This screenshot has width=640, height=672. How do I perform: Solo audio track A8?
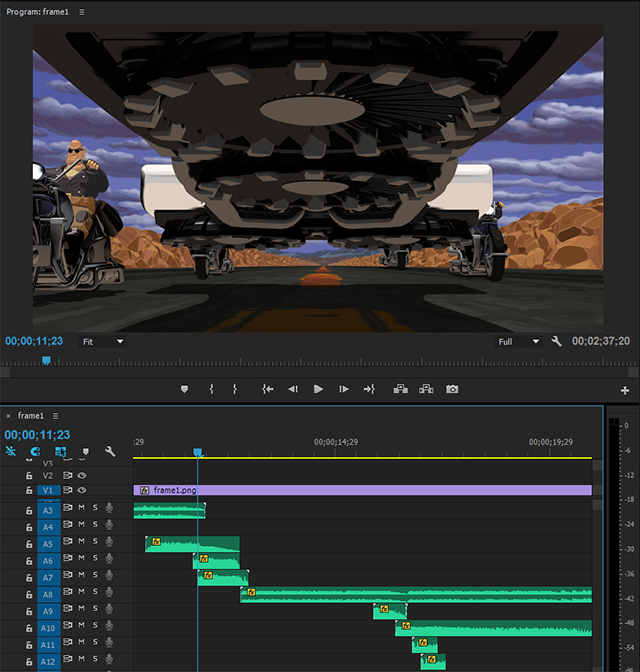point(95,591)
